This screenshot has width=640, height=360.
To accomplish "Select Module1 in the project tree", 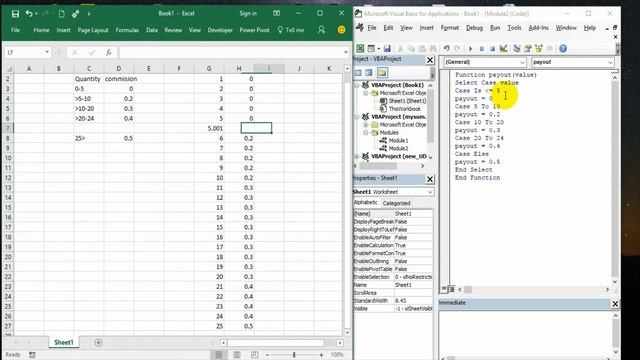I will point(398,140).
